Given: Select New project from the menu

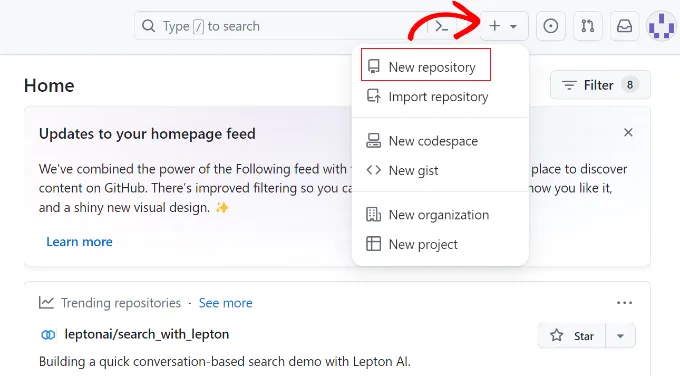Looking at the screenshot, I should 440,244.
